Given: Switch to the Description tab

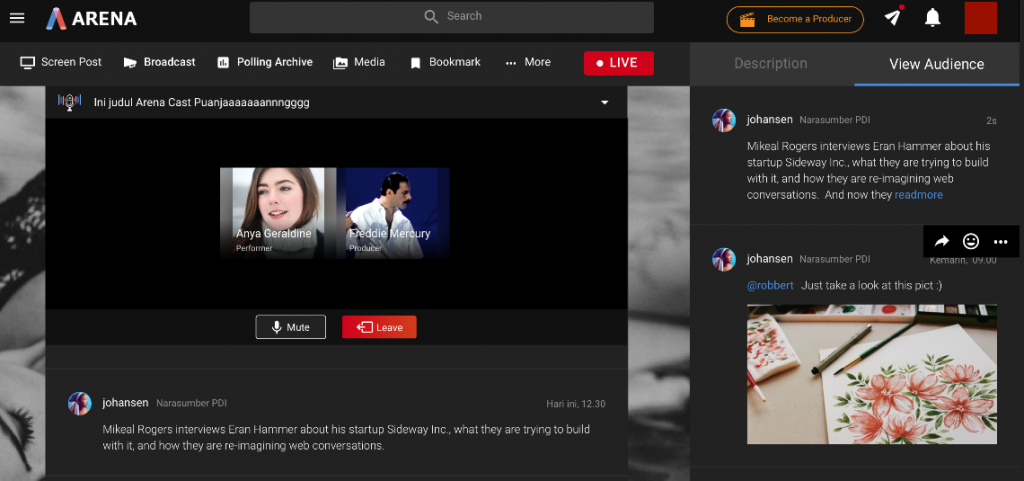Looking at the screenshot, I should (x=770, y=64).
